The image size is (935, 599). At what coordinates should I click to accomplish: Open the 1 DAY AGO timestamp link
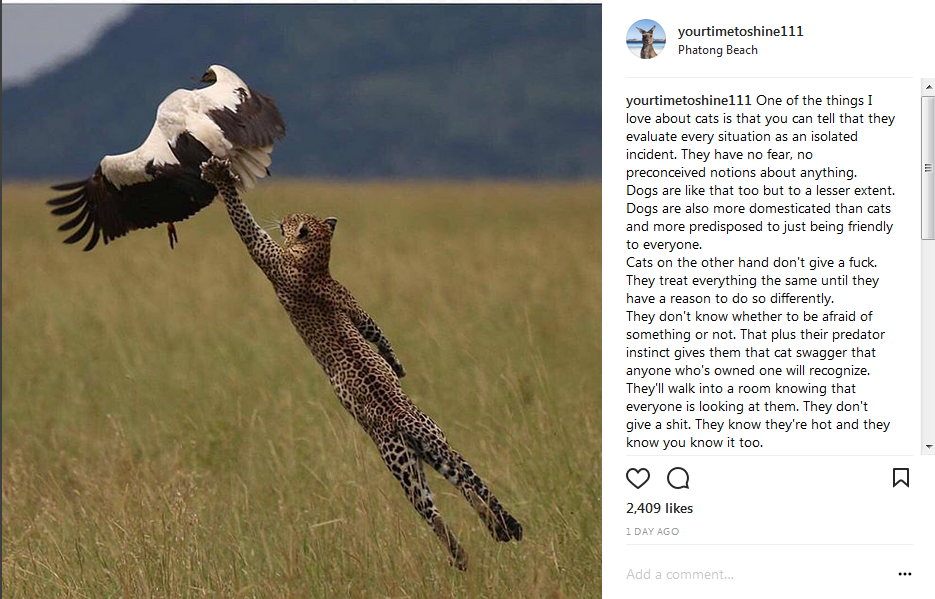pyautogui.click(x=652, y=532)
